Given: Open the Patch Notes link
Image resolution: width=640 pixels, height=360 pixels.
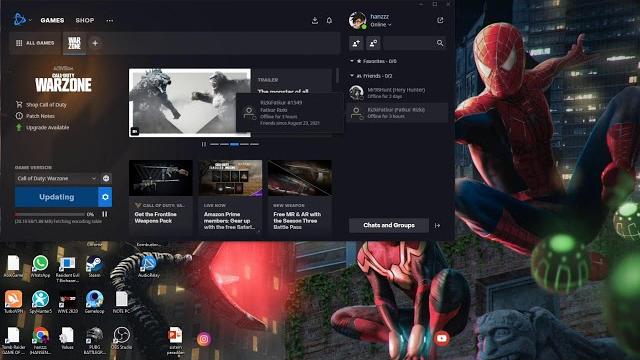Looking at the screenshot, I should click(40, 116).
